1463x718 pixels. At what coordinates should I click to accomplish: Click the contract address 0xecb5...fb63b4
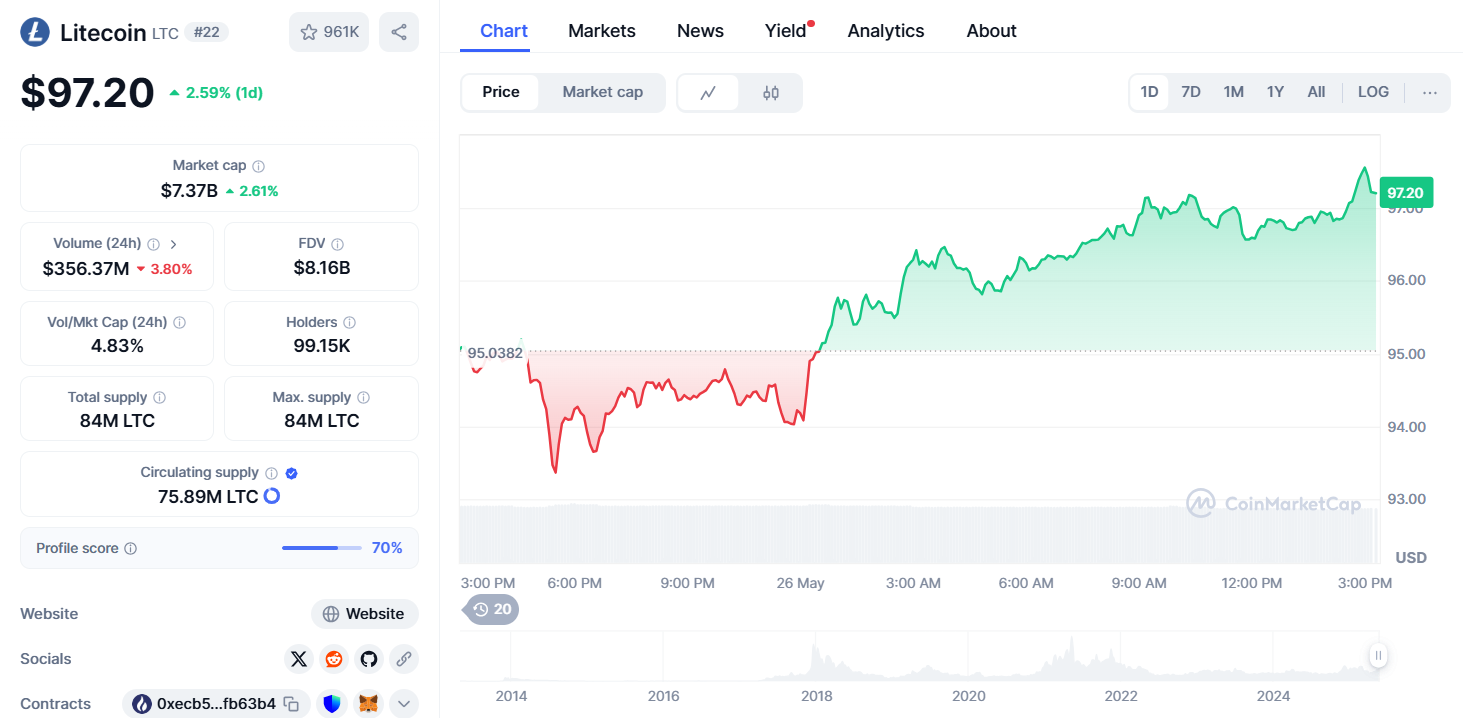[x=216, y=704]
